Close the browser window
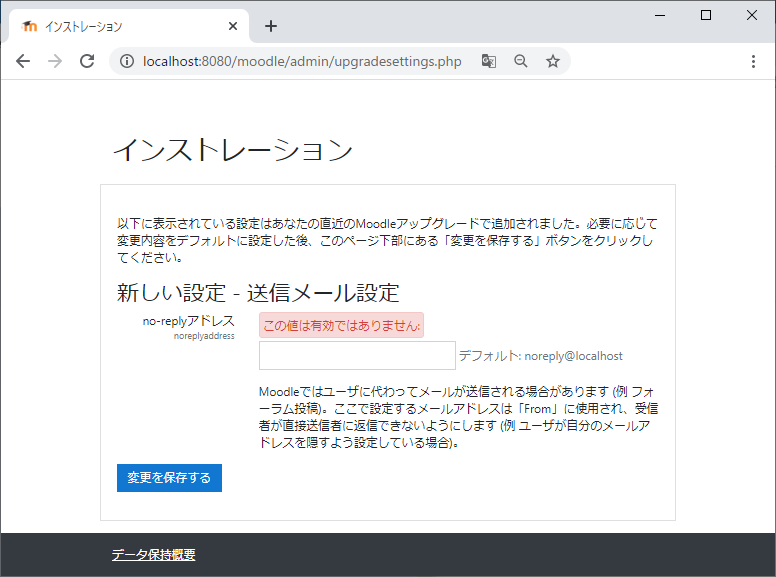 (x=752, y=15)
